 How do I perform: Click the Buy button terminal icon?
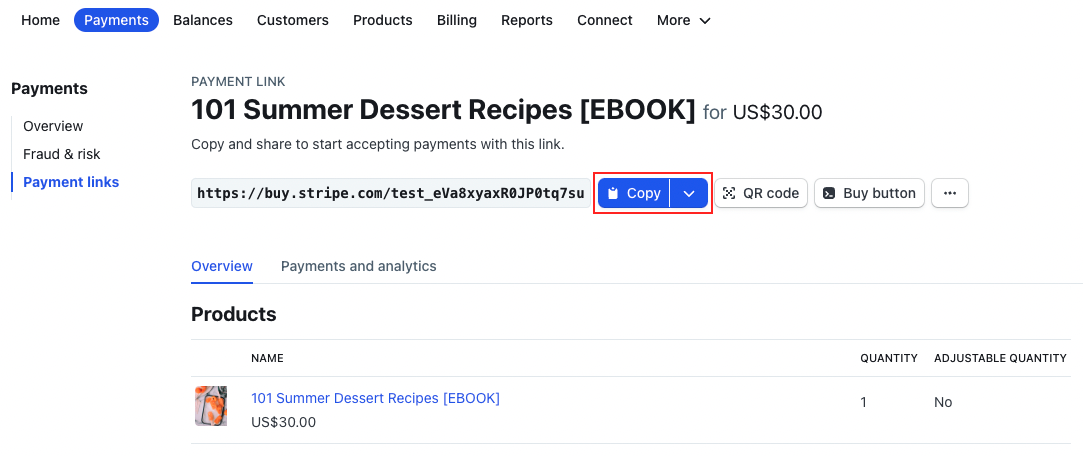click(x=829, y=193)
